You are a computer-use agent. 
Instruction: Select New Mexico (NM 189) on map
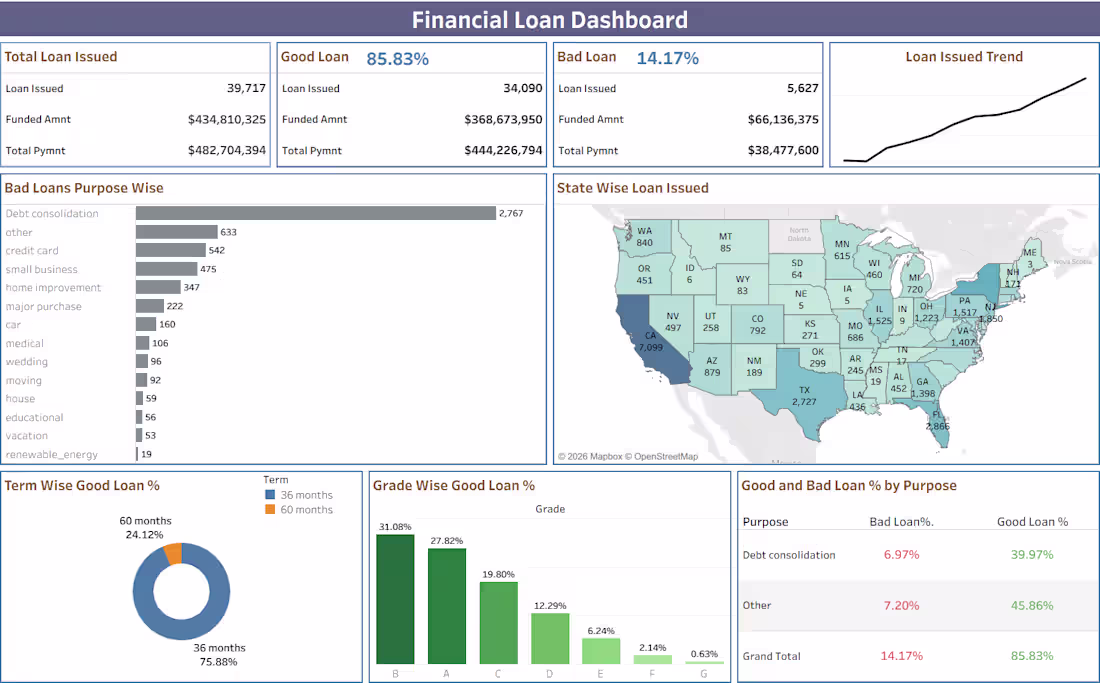point(754,367)
